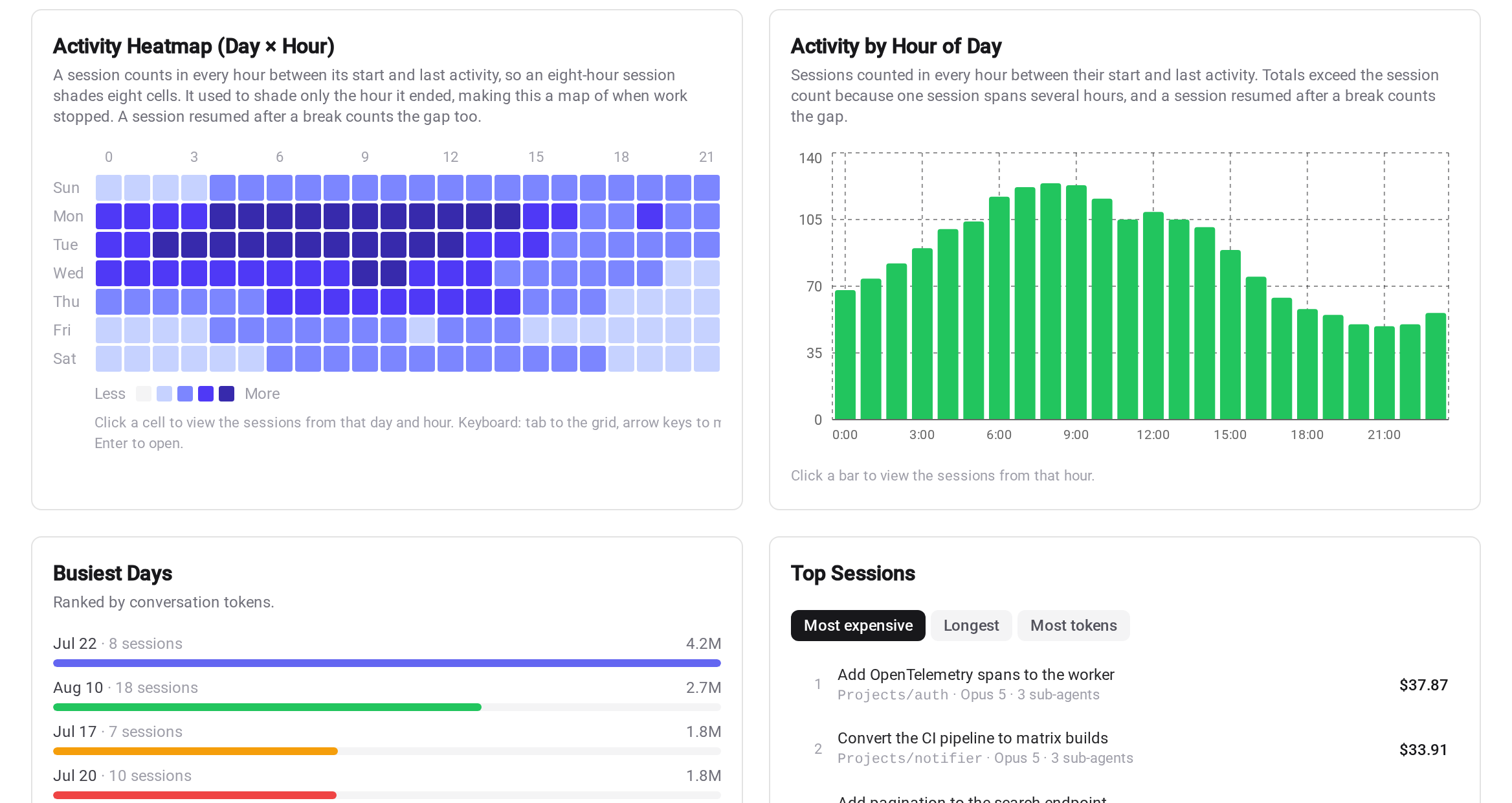Click the 'Jul 20 · 10 sessions' label
1512x803 pixels.
pos(122,776)
